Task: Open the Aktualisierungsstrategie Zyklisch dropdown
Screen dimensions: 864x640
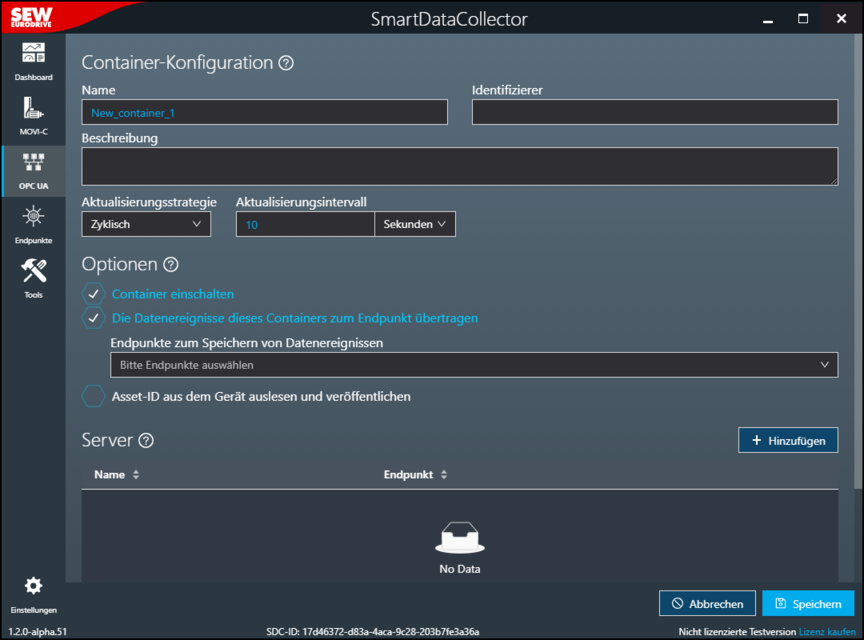Action: [x=146, y=225]
